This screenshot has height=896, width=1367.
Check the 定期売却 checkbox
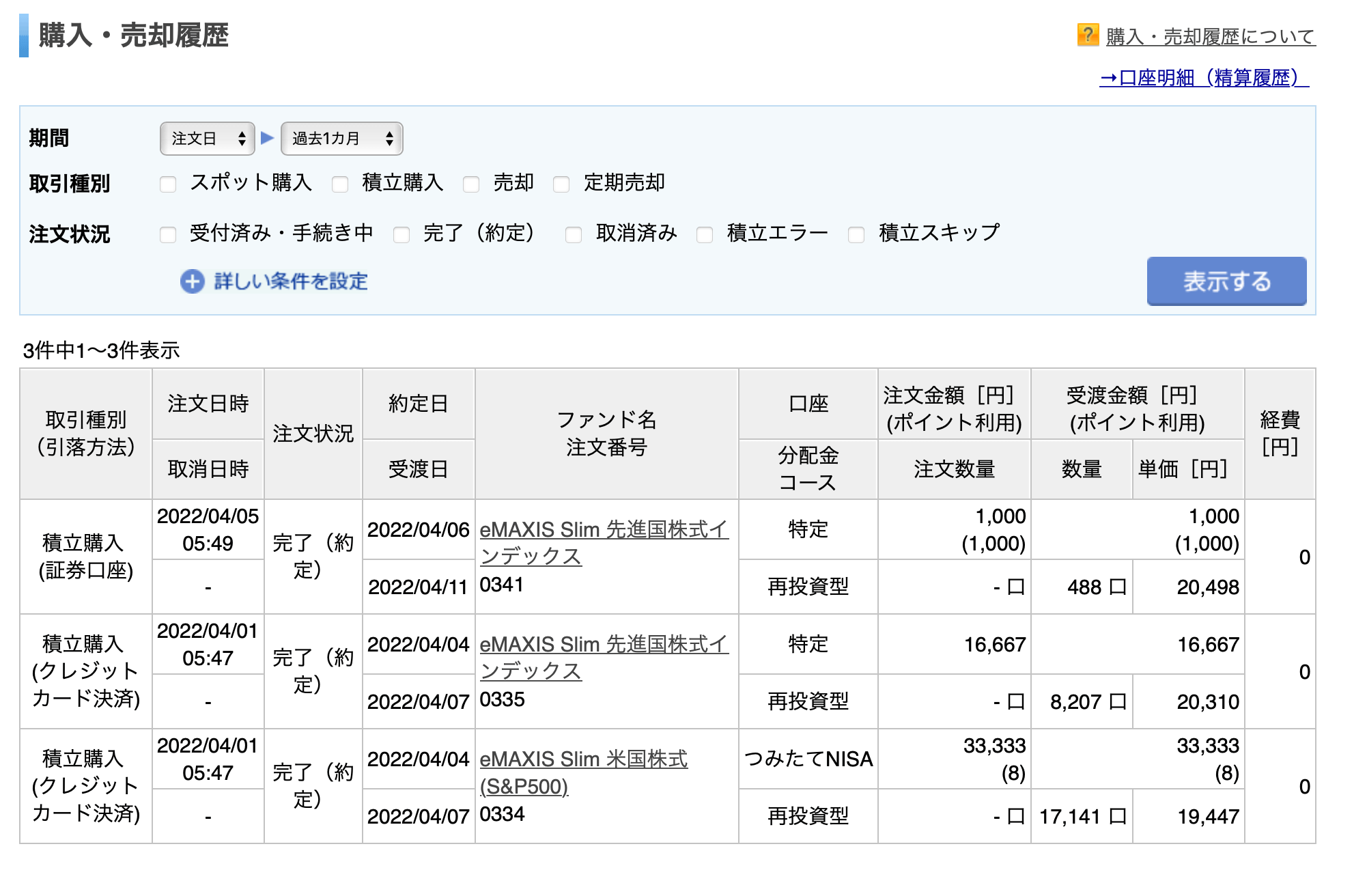tap(561, 184)
